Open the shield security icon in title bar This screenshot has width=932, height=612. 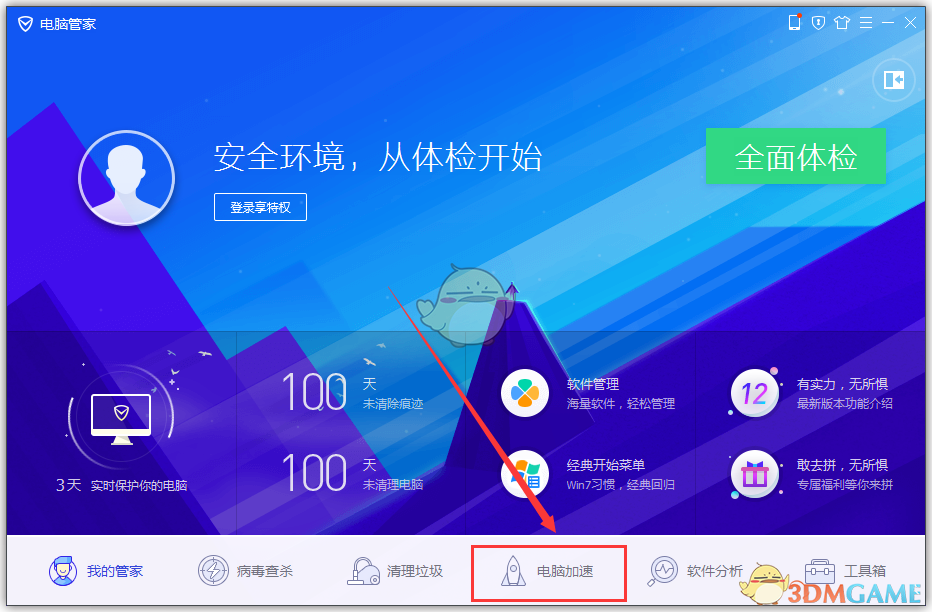[818, 23]
